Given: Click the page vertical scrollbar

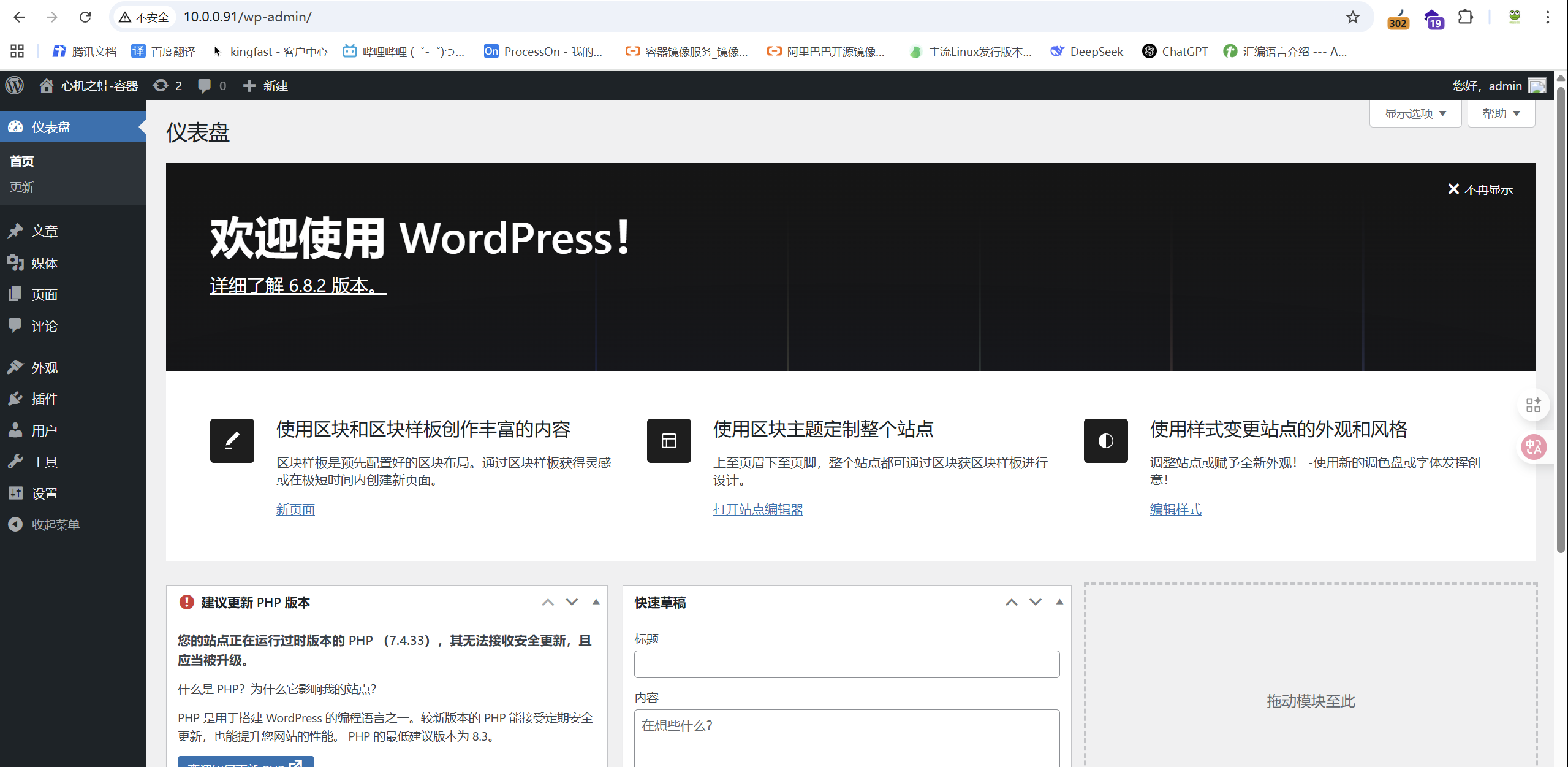Looking at the screenshot, I should tap(1561, 319).
